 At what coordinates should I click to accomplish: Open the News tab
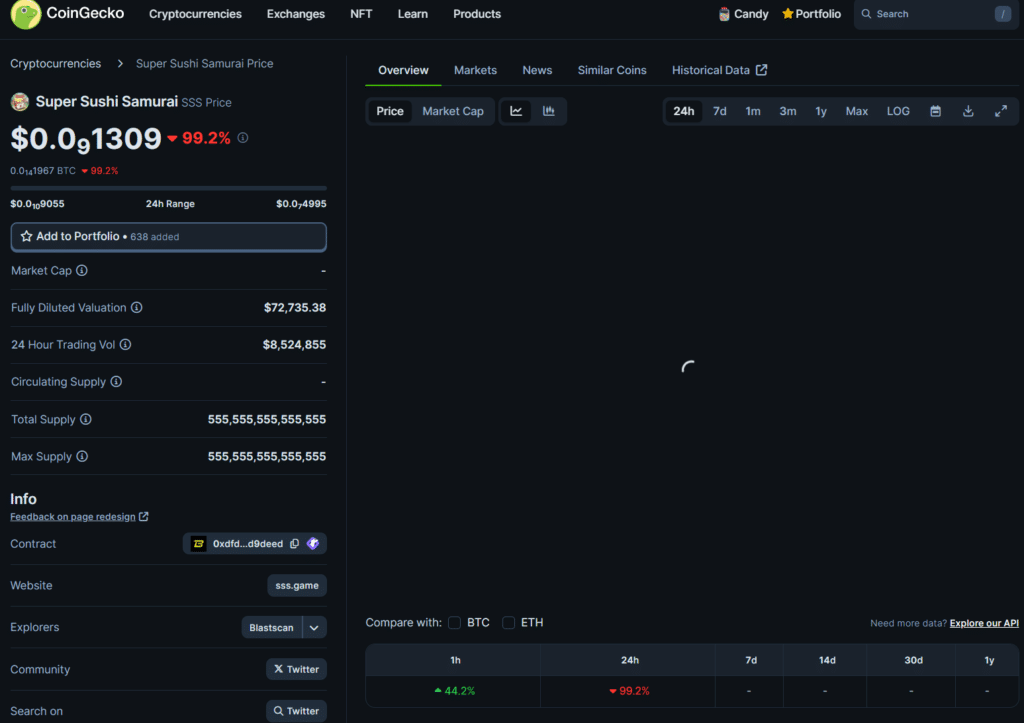point(537,70)
